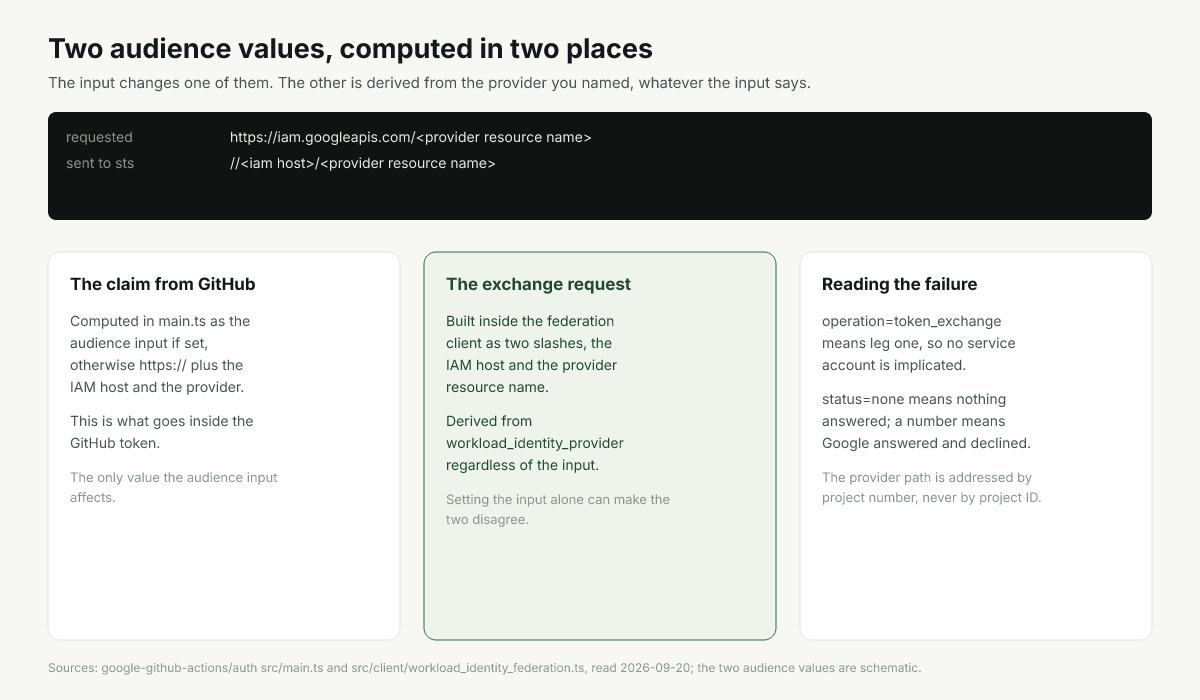This screenshot has height=700, width=1200.
Task: Click the text "Derived from workload_identity_provider regardless of the input"
Action: 535,443
